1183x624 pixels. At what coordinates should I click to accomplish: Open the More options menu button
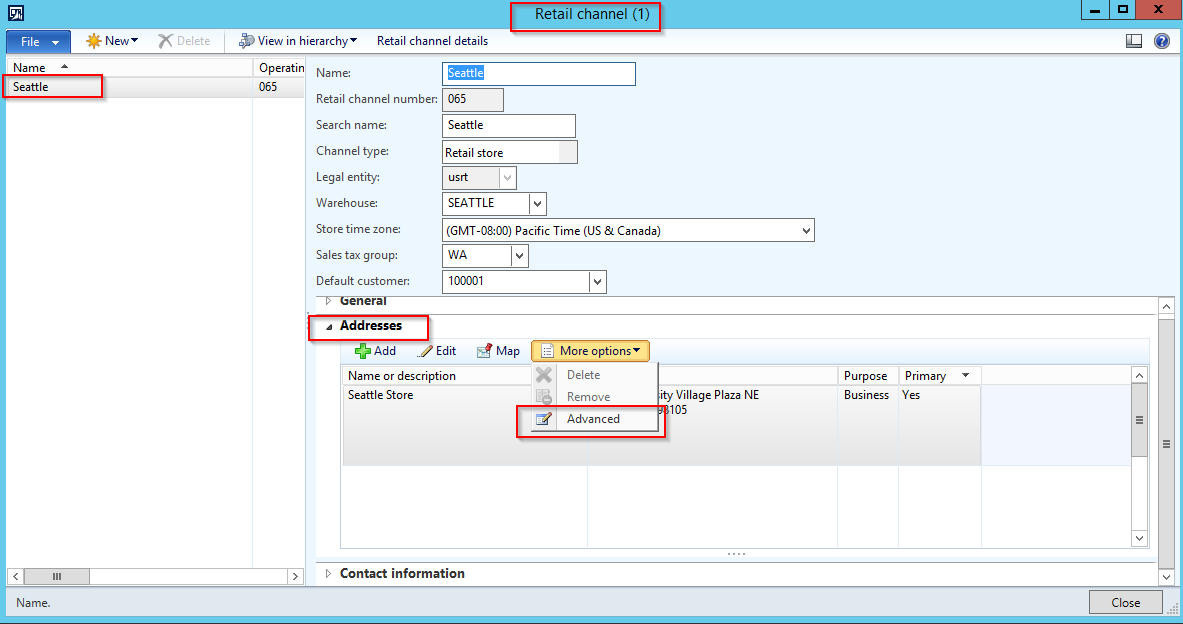(x=590, y=351)
